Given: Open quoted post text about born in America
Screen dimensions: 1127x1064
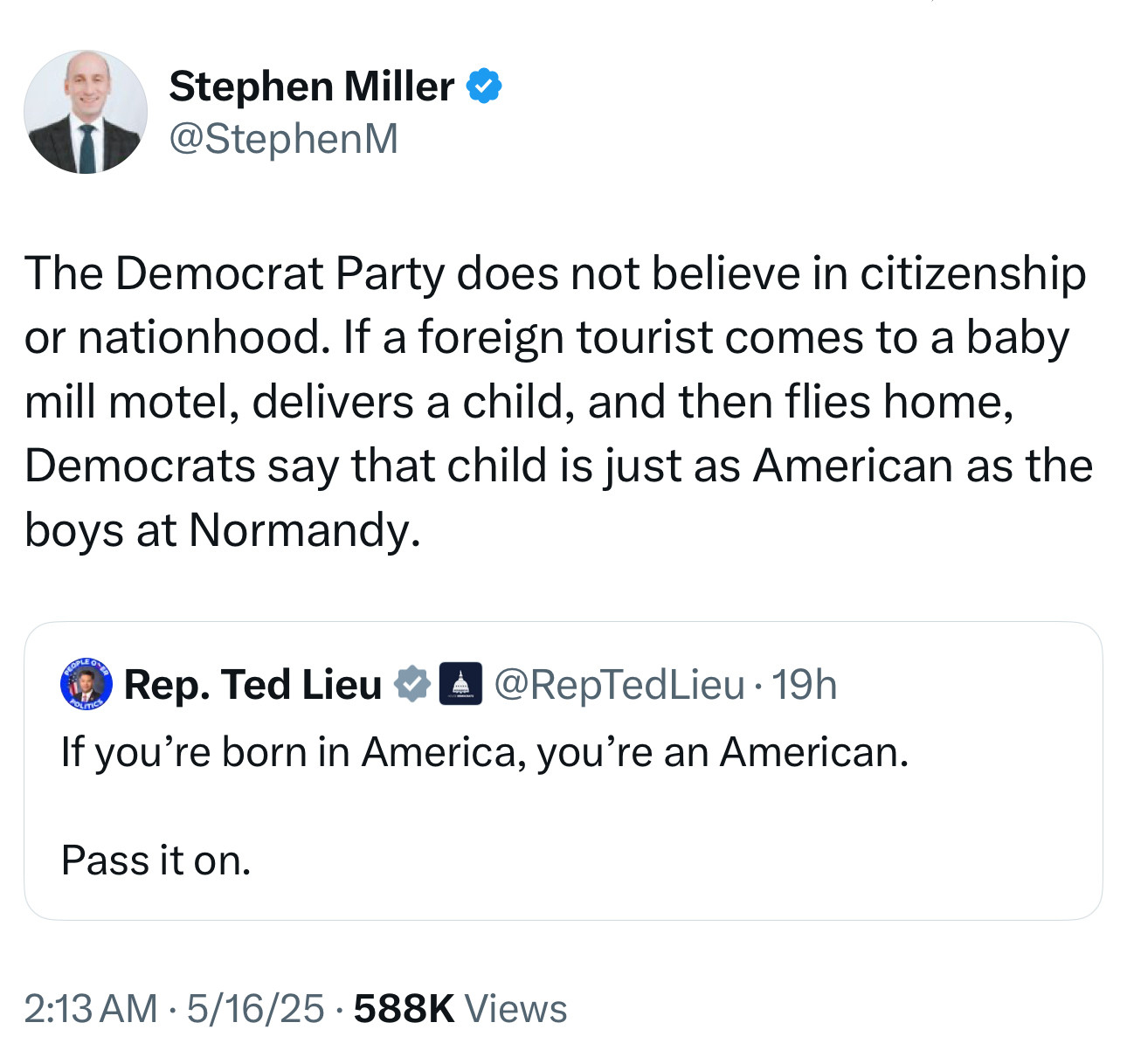Looking at the screenshot, I should pyautogui.click(x=485, y=751).
